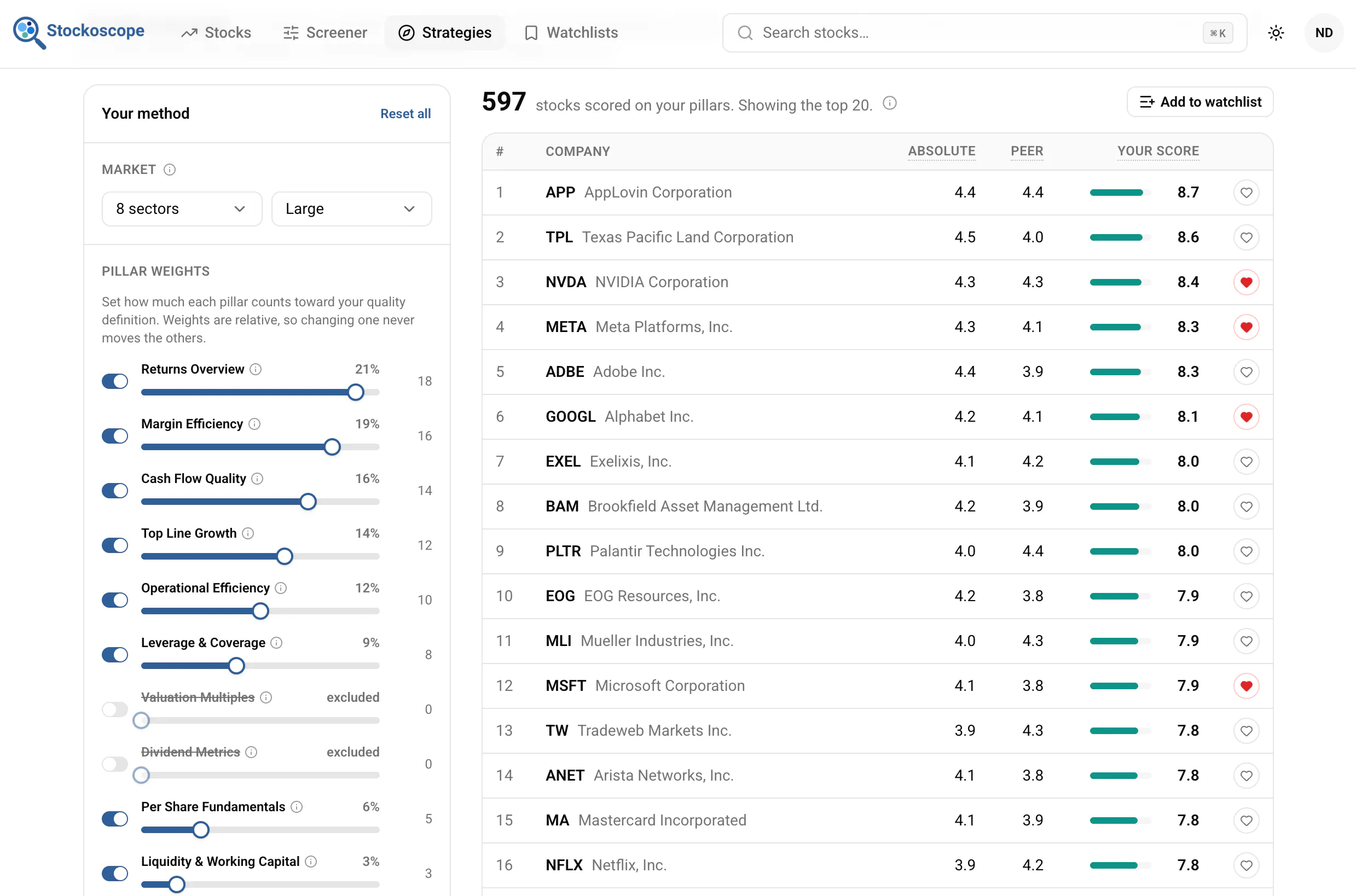This screenshot has height=896, width=1356.
Task: Sort by YOUR SCORE column header
Action: pos(1158,152)
